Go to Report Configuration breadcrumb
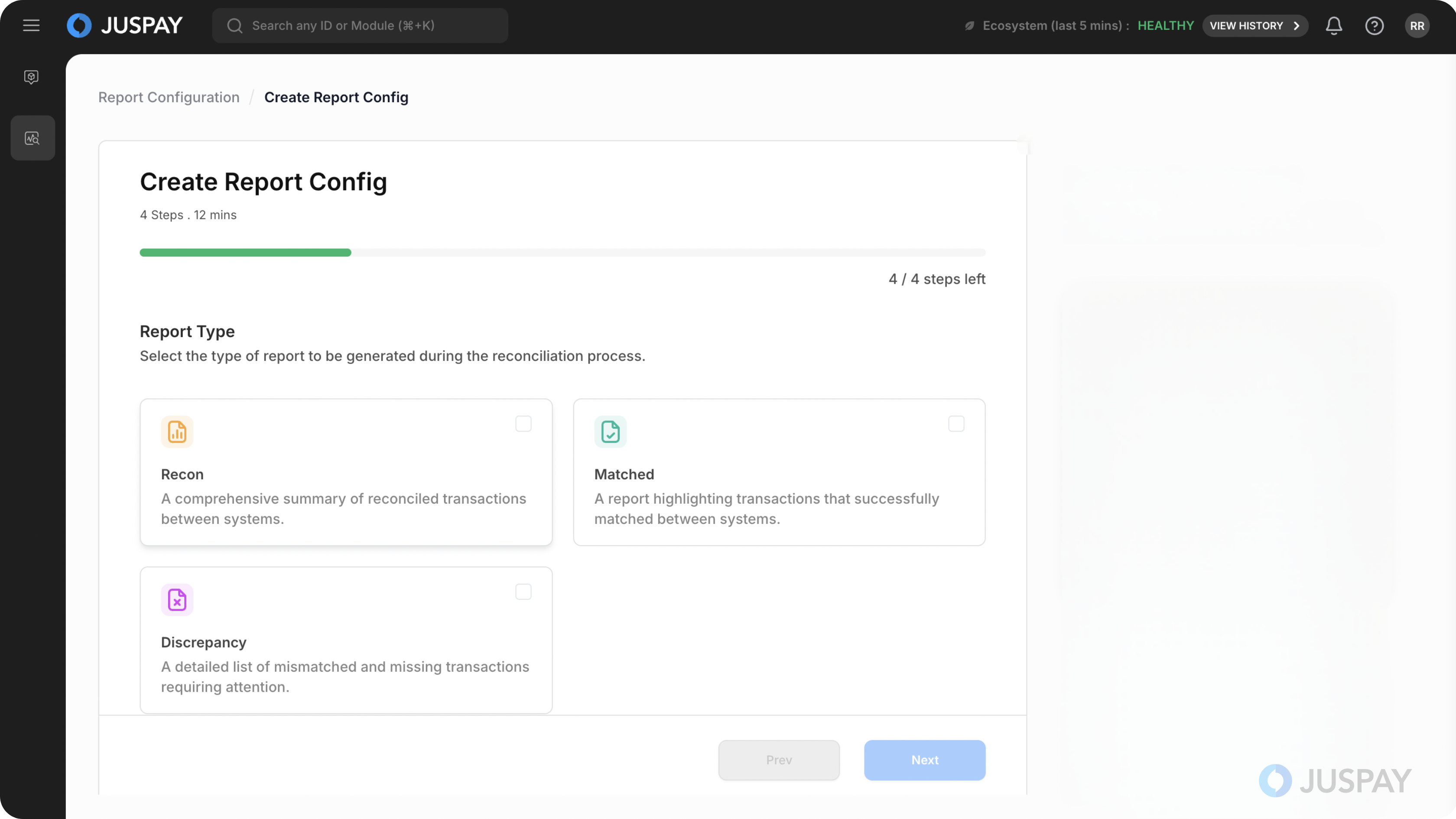This screenshot has width=1456, height=819. coord(169,97)
